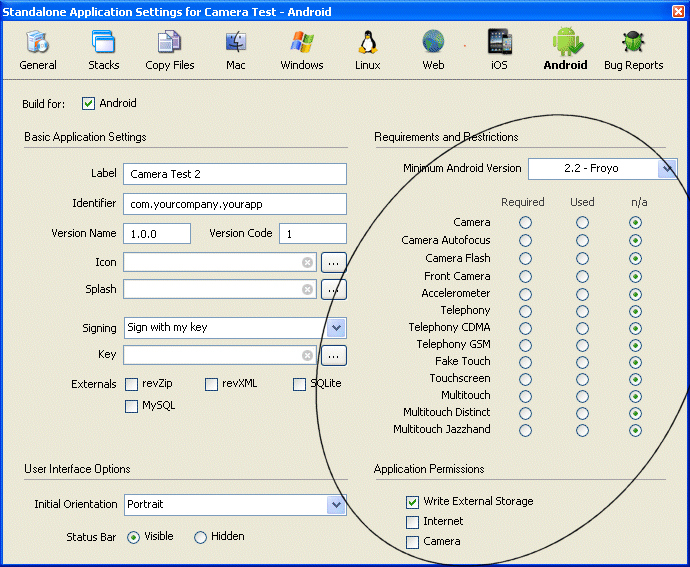Select the Windows platform icon
690x567 pixels.
[x=302, y=49]
